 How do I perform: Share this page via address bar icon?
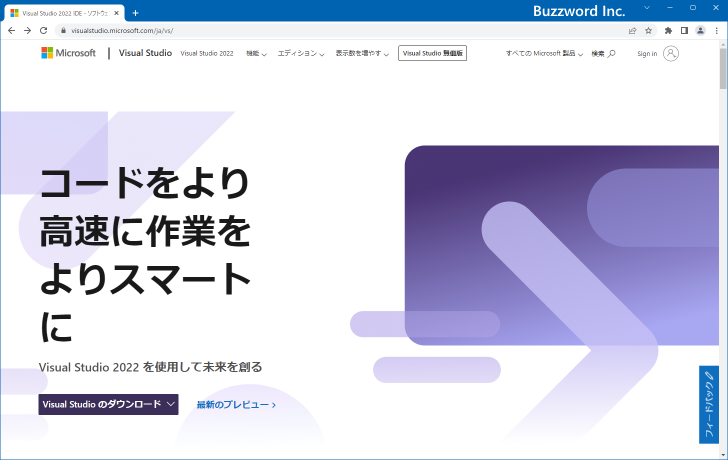tap(632, 31)
